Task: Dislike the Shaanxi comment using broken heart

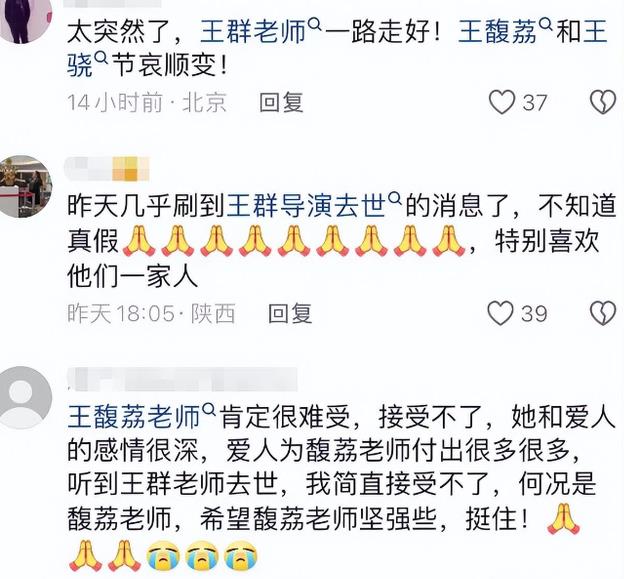Action: (603, 313)
